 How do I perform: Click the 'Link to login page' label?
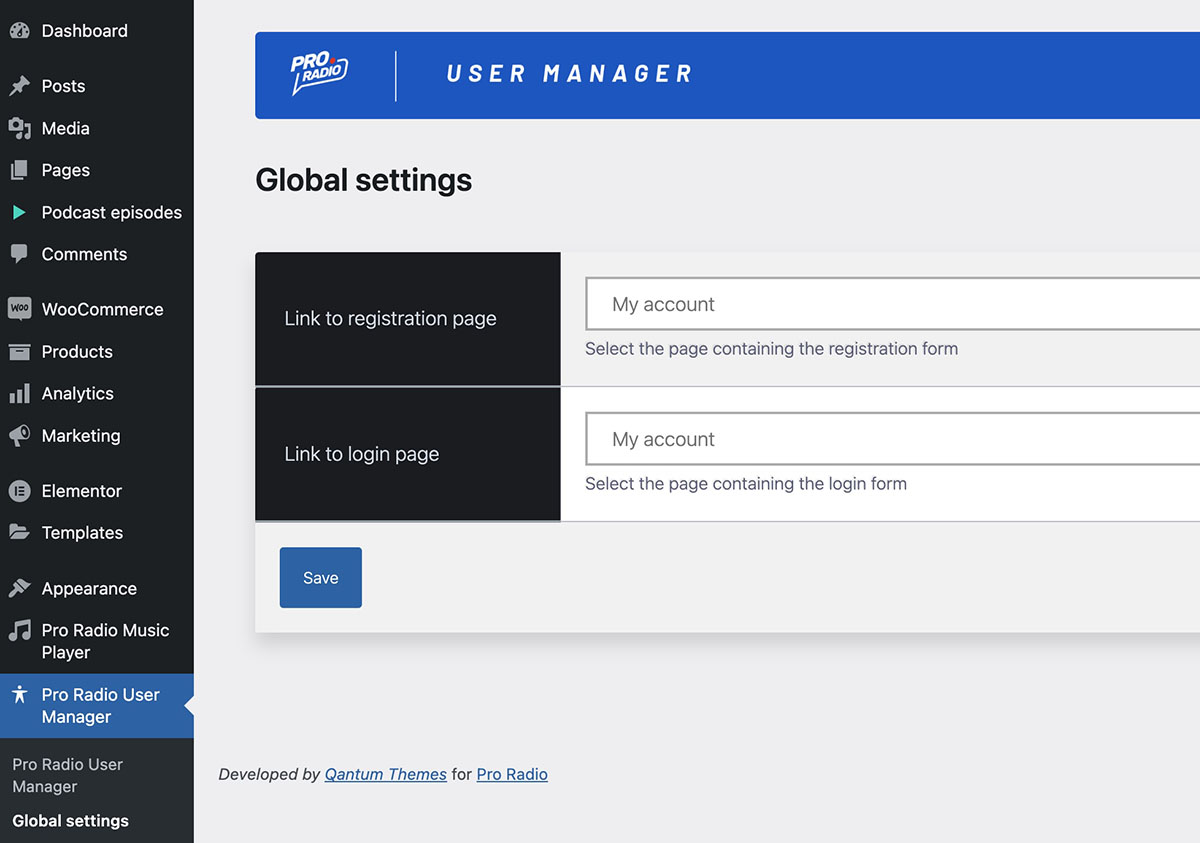click(362, 454)
